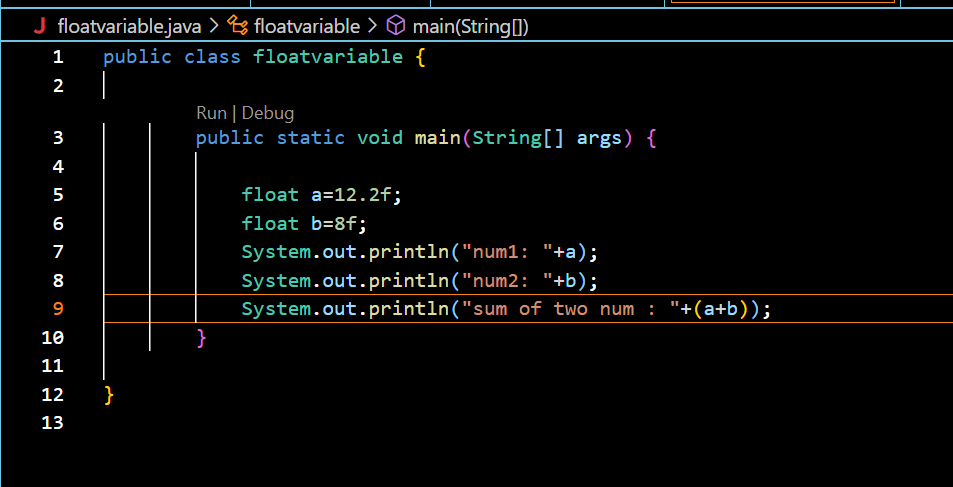Click chevron before main(String[]) breadcrumb
This screenshot has width=953, height=487.
(x=373, y=26)
